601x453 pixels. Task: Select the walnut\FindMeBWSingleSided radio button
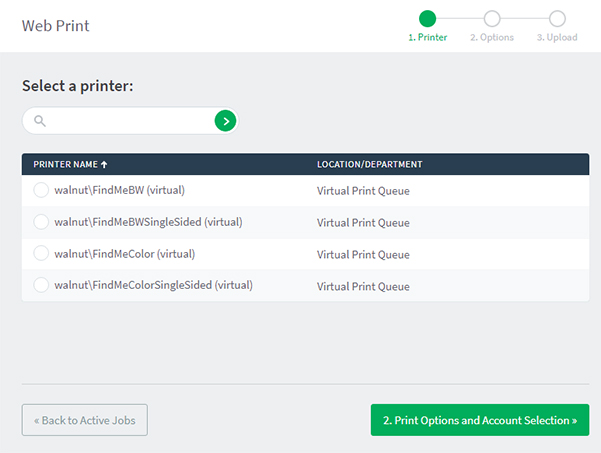pyautogui.click(x=41, y=222)
